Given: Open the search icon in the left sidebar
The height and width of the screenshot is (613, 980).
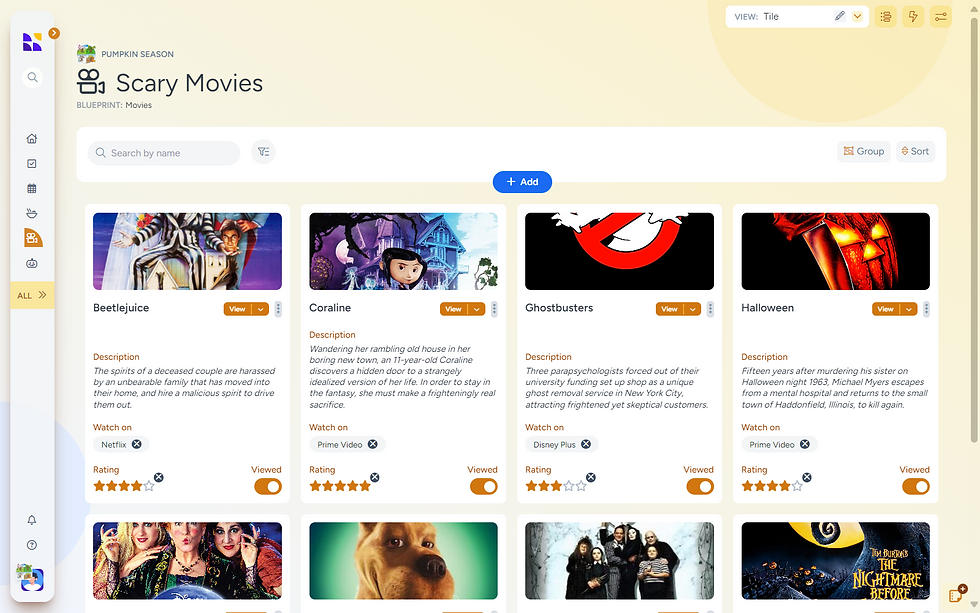Looking at the screenshot, I should pos(32,77).
